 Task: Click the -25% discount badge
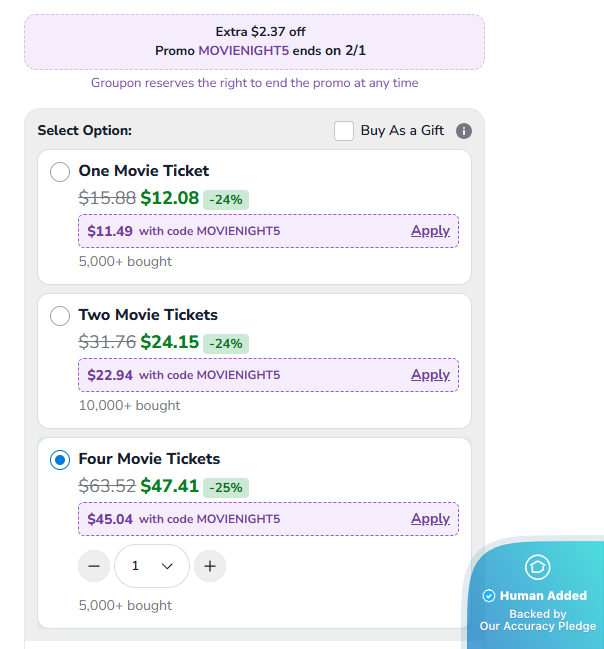point(226,487)
